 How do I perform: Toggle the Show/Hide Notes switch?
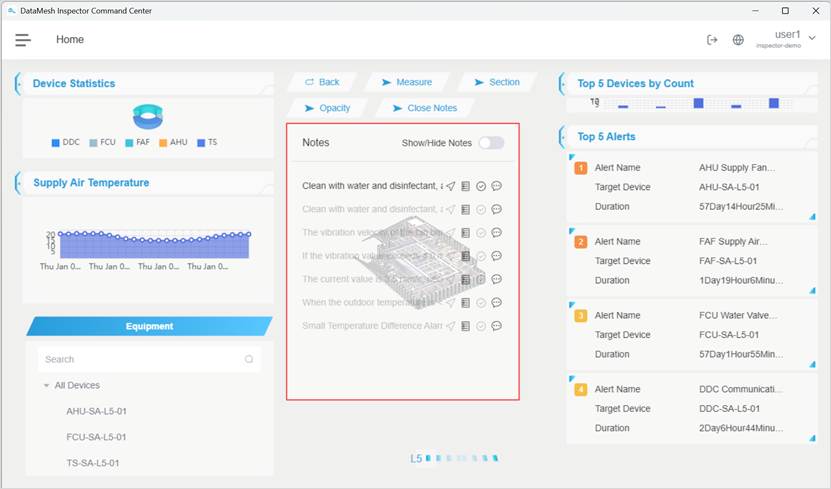pos(491,143)
